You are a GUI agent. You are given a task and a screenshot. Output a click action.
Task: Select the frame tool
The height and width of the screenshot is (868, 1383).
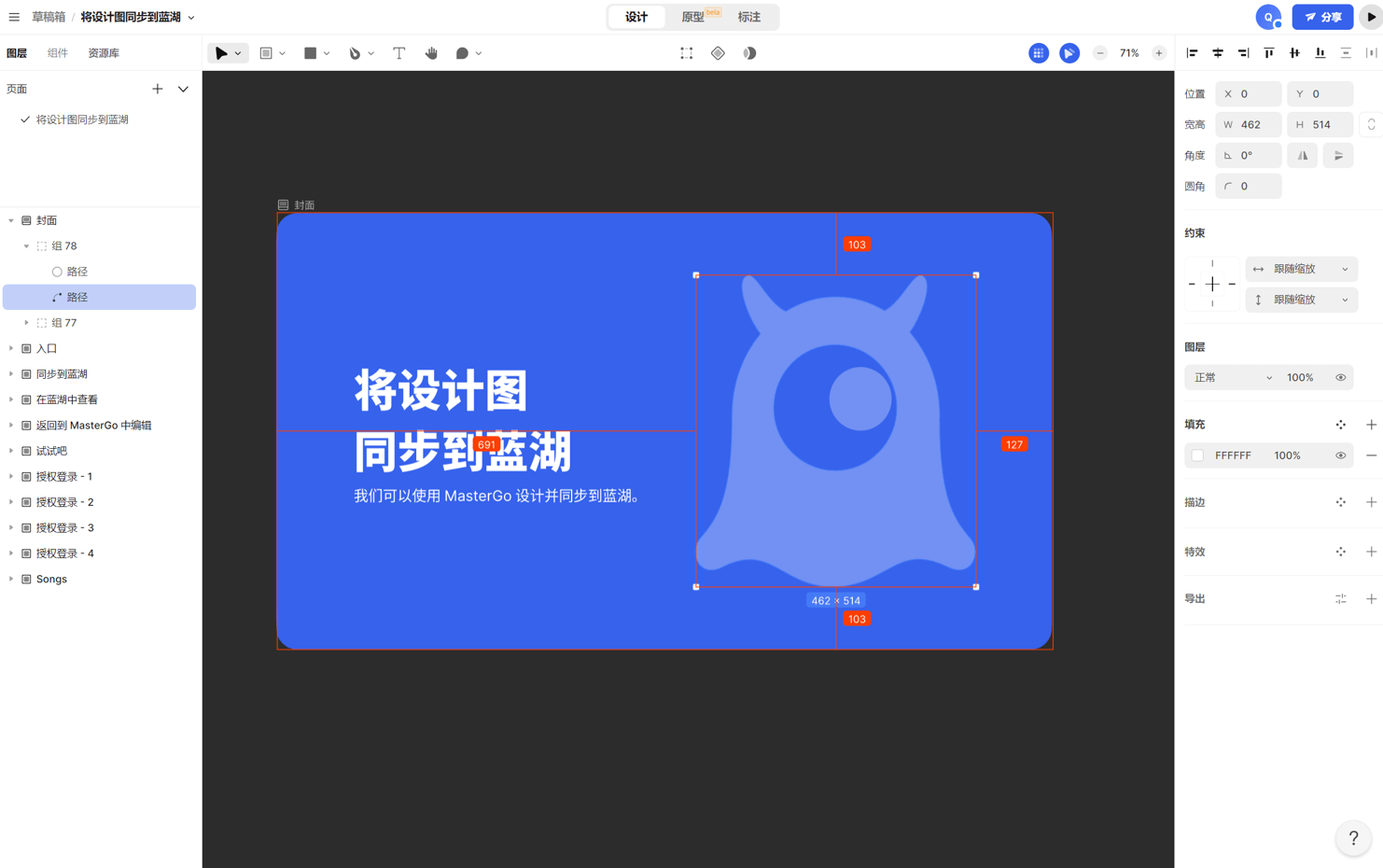tap(266, 53)
